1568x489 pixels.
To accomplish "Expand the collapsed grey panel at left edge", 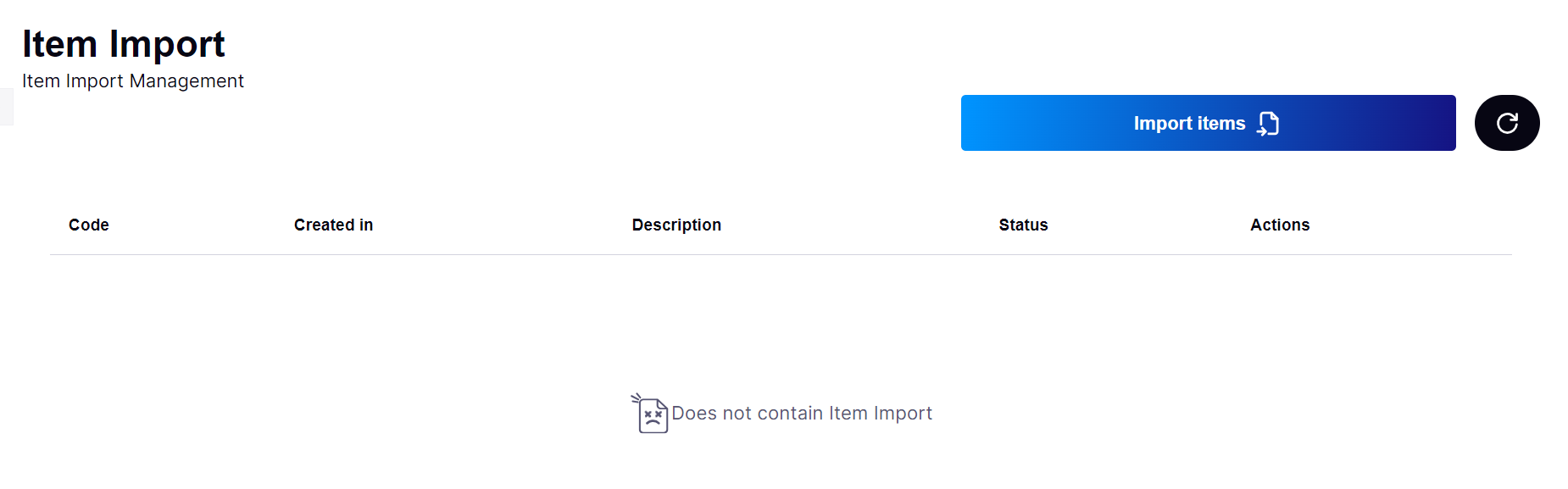I will [x=6, y=107].
